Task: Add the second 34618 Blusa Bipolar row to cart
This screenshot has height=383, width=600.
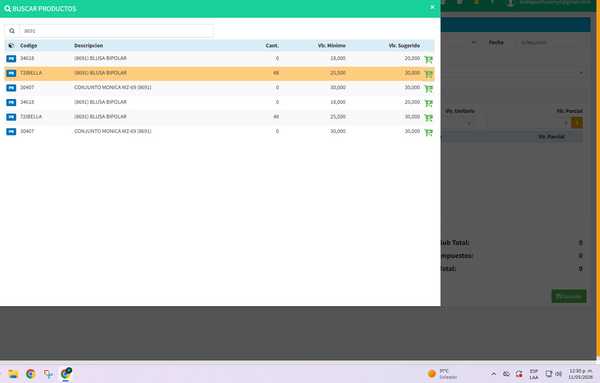Action: point(428,103)
